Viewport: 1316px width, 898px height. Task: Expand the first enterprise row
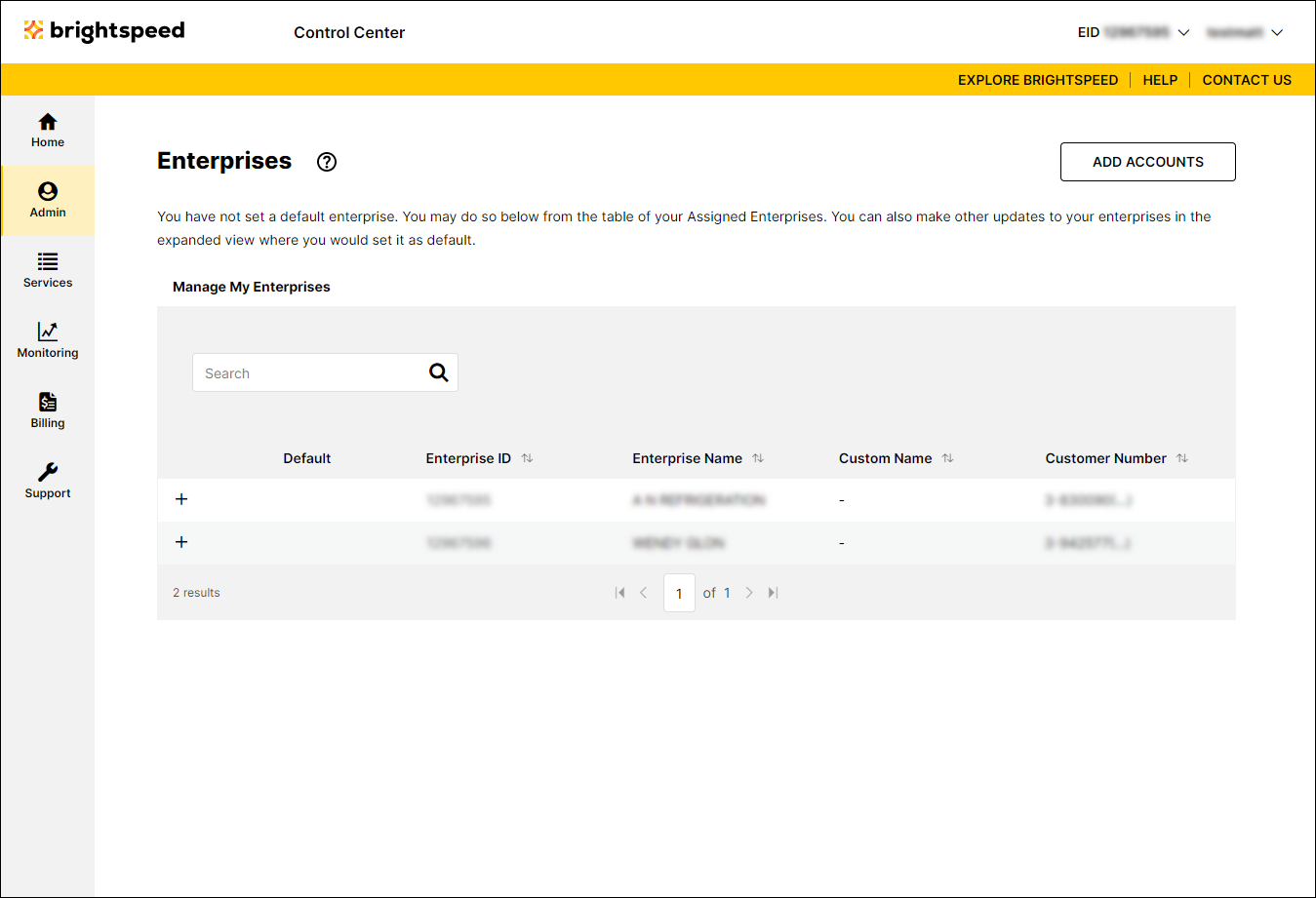(181, 499)
